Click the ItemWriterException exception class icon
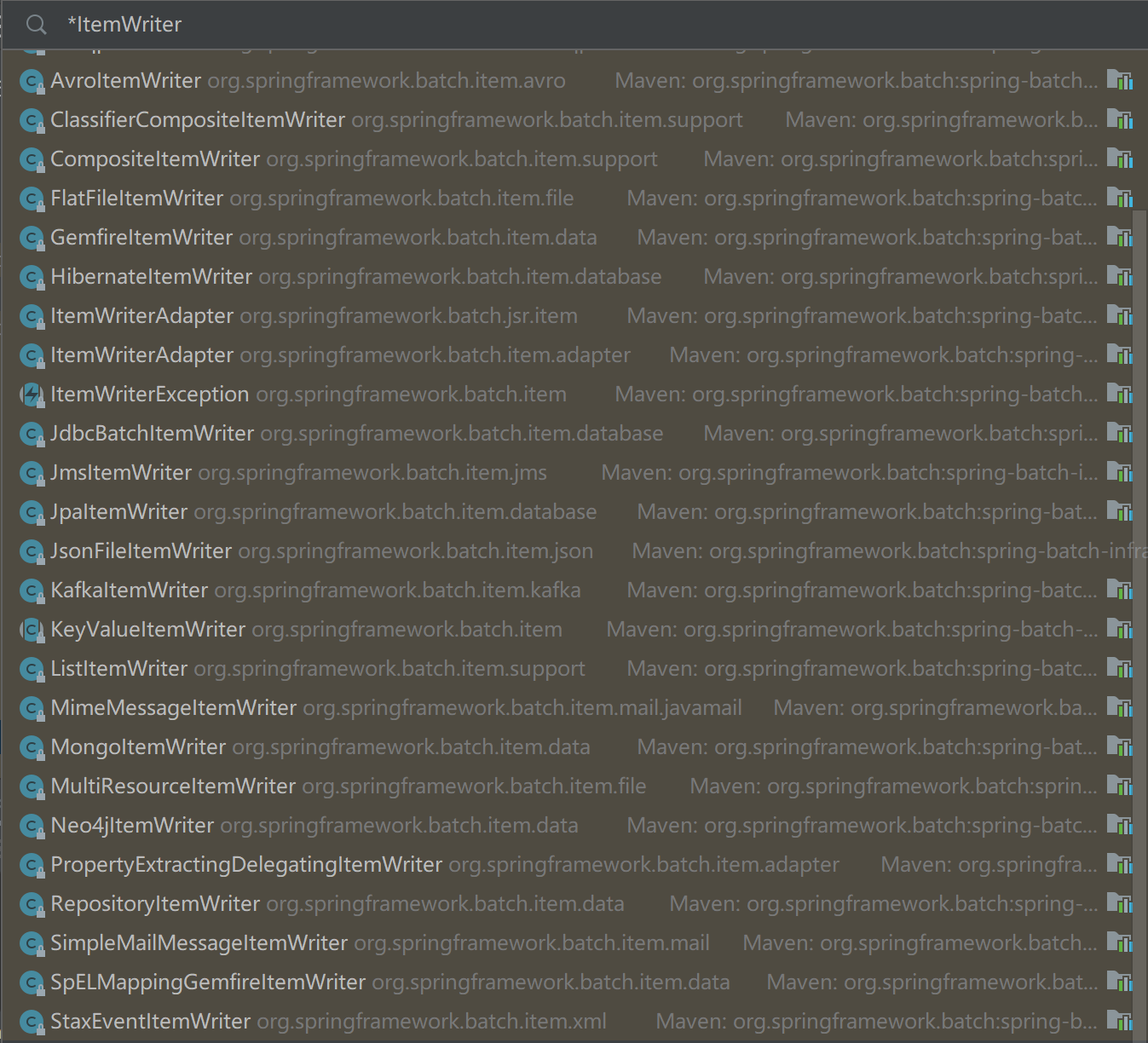This screenshot has height=1043, width=1148. point(32,395)
